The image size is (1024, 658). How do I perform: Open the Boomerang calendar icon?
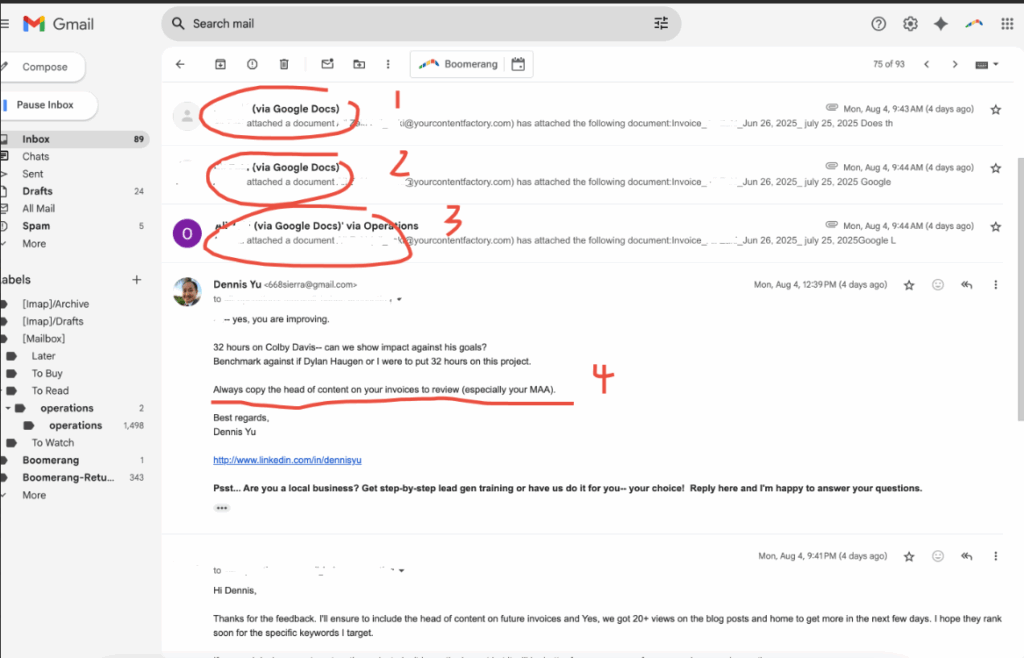click(517, 64)
